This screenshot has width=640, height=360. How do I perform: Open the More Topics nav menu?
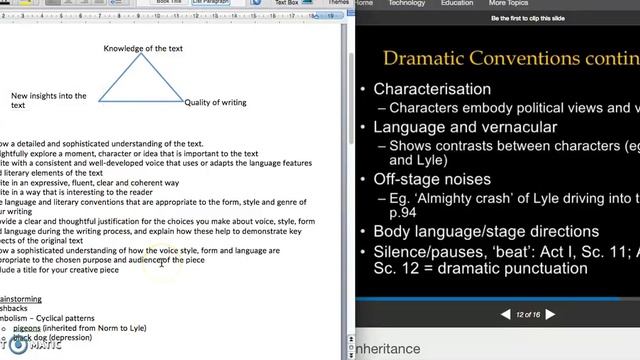pyautogui.click(x=508, y=3)
